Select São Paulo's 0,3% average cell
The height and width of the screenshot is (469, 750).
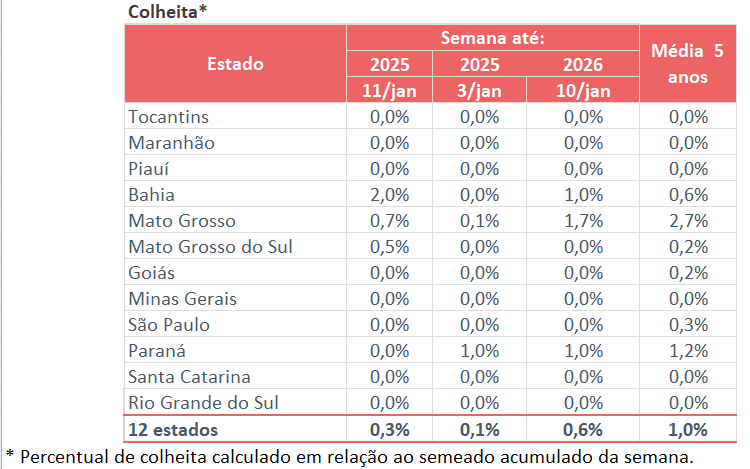687,325
